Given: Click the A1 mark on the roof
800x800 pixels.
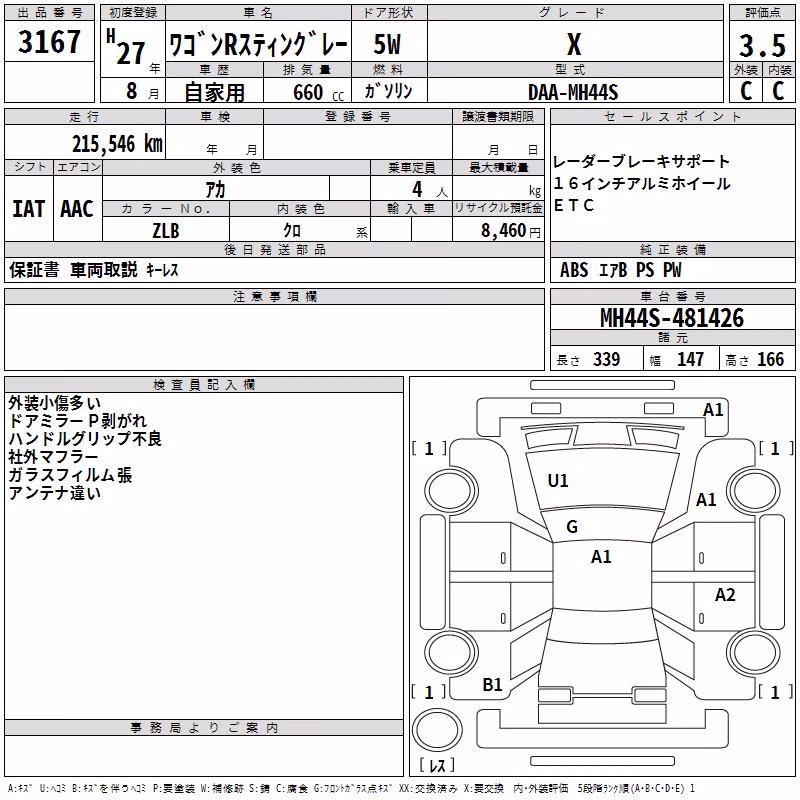Looking at the screenshot, I should pos(601,557).
